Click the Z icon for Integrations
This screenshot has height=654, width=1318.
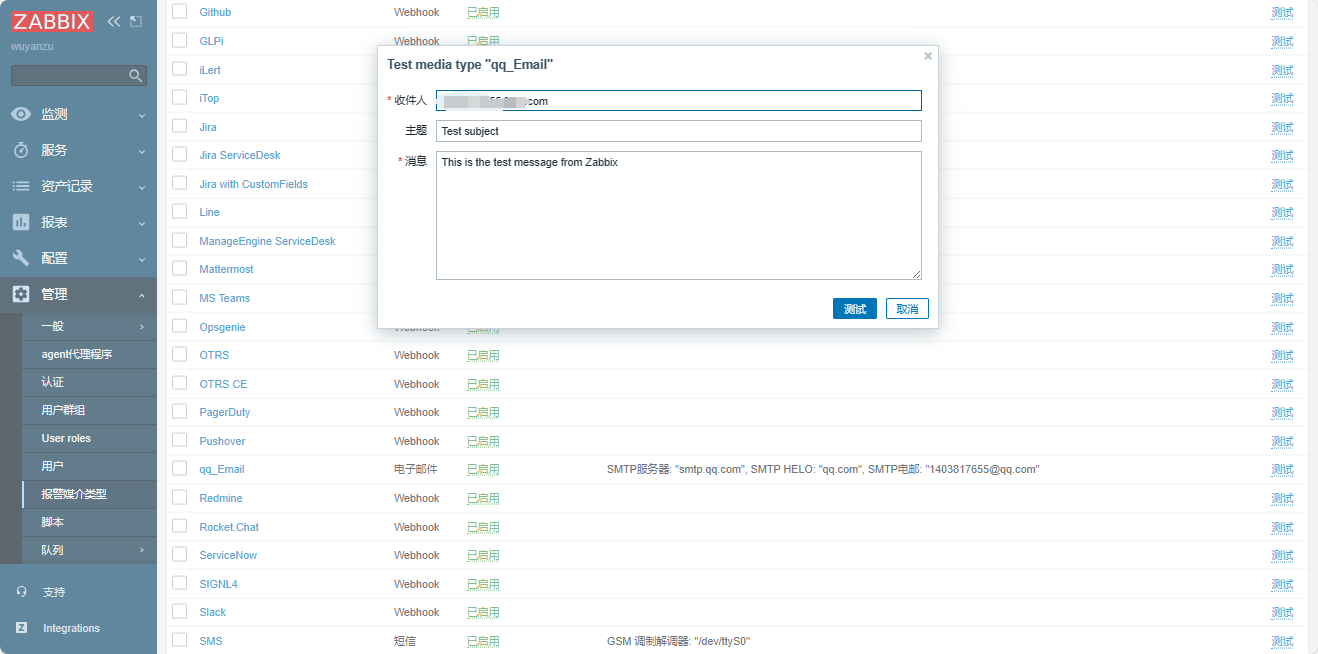22,628
